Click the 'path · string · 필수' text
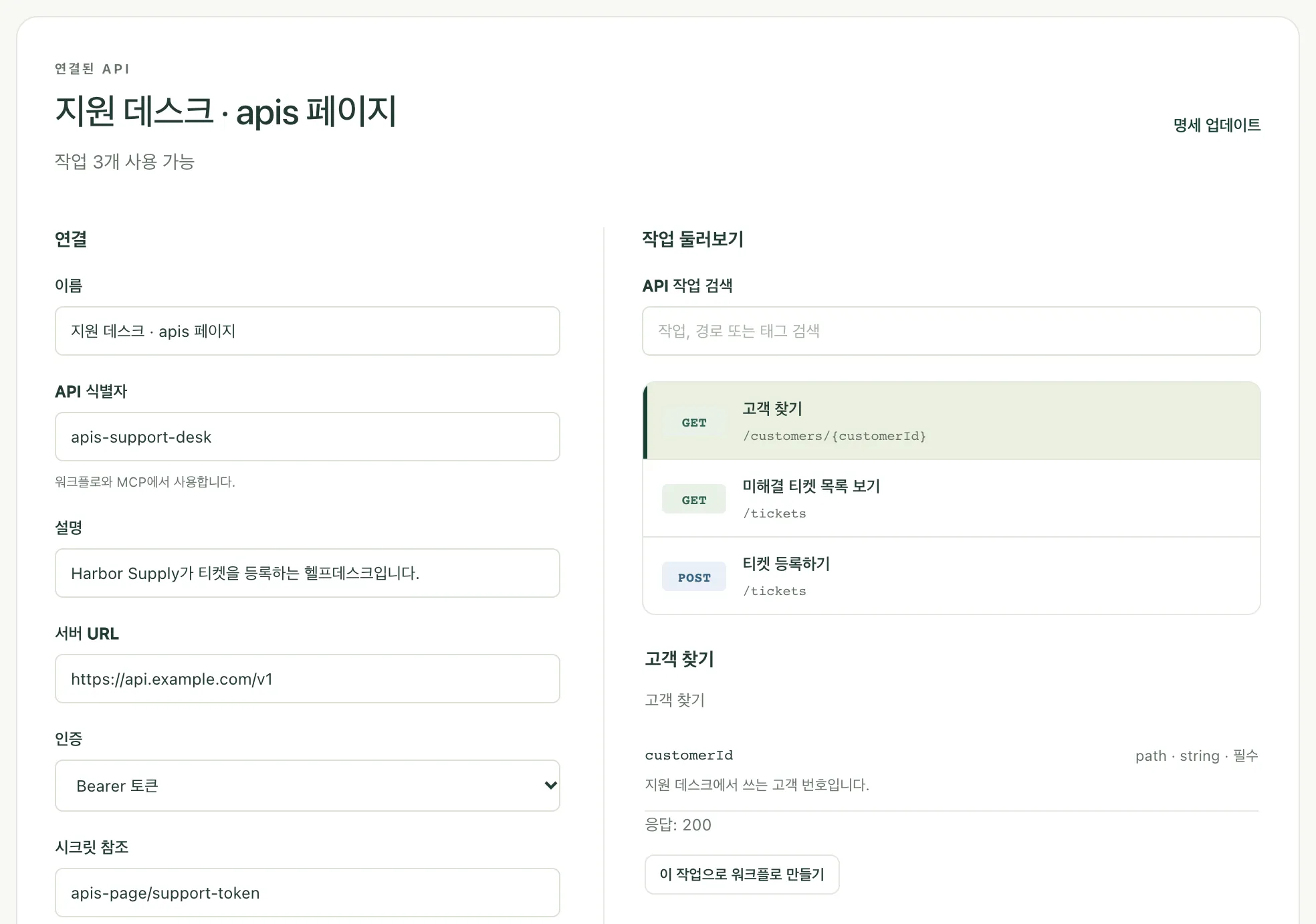1316x924 pixels. [1197, 756]
